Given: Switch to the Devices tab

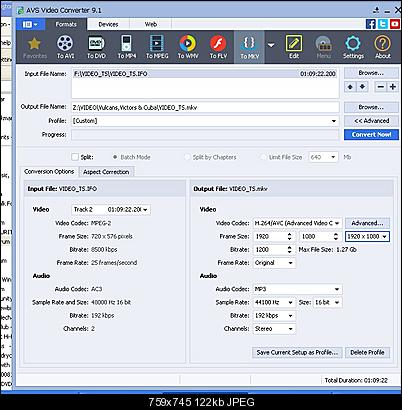Looking at the screenshot, I should pyautogui.click(x=108, y=24).
